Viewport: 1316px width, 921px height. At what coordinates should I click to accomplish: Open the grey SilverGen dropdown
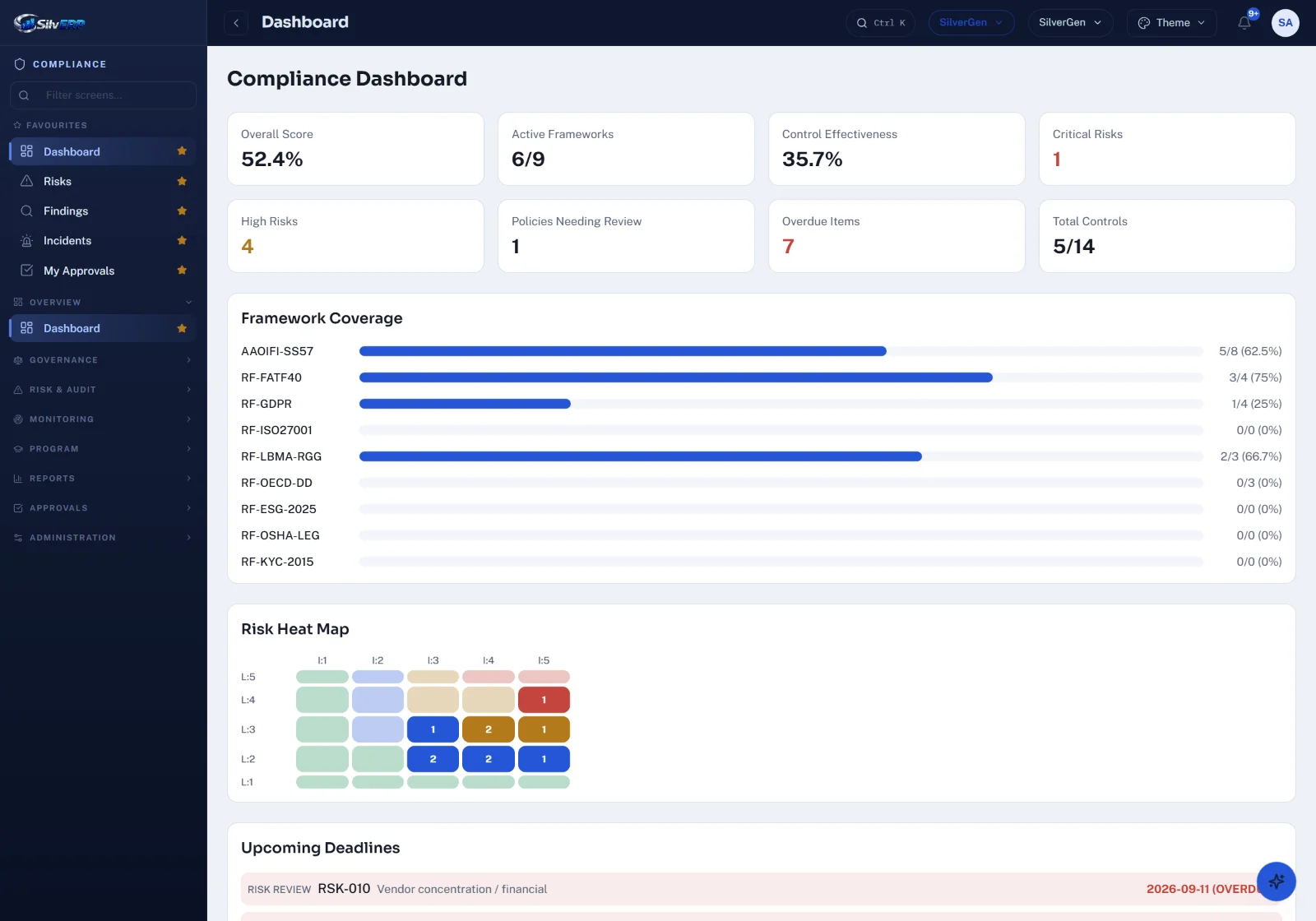tap(1070, 23)
